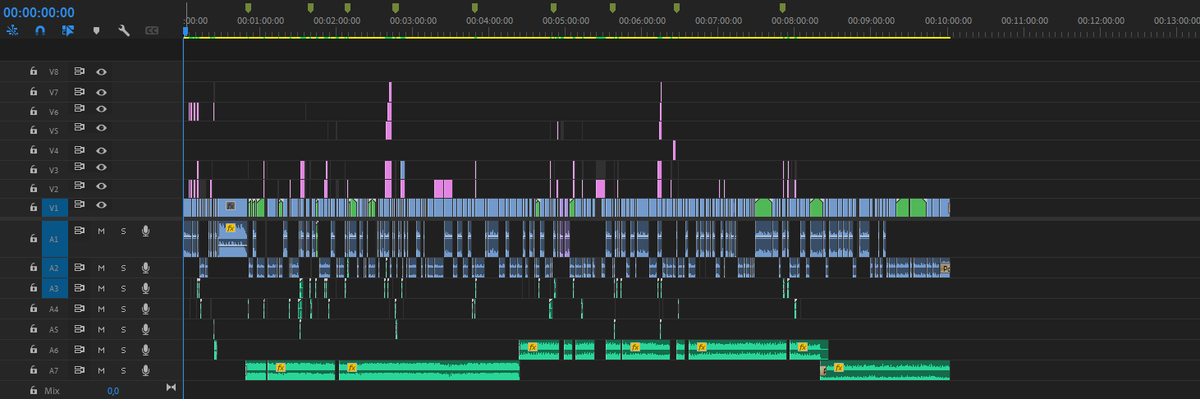1200x399 pixels.
Task: Mute audio track A4
Action: (x=101, y=309)
